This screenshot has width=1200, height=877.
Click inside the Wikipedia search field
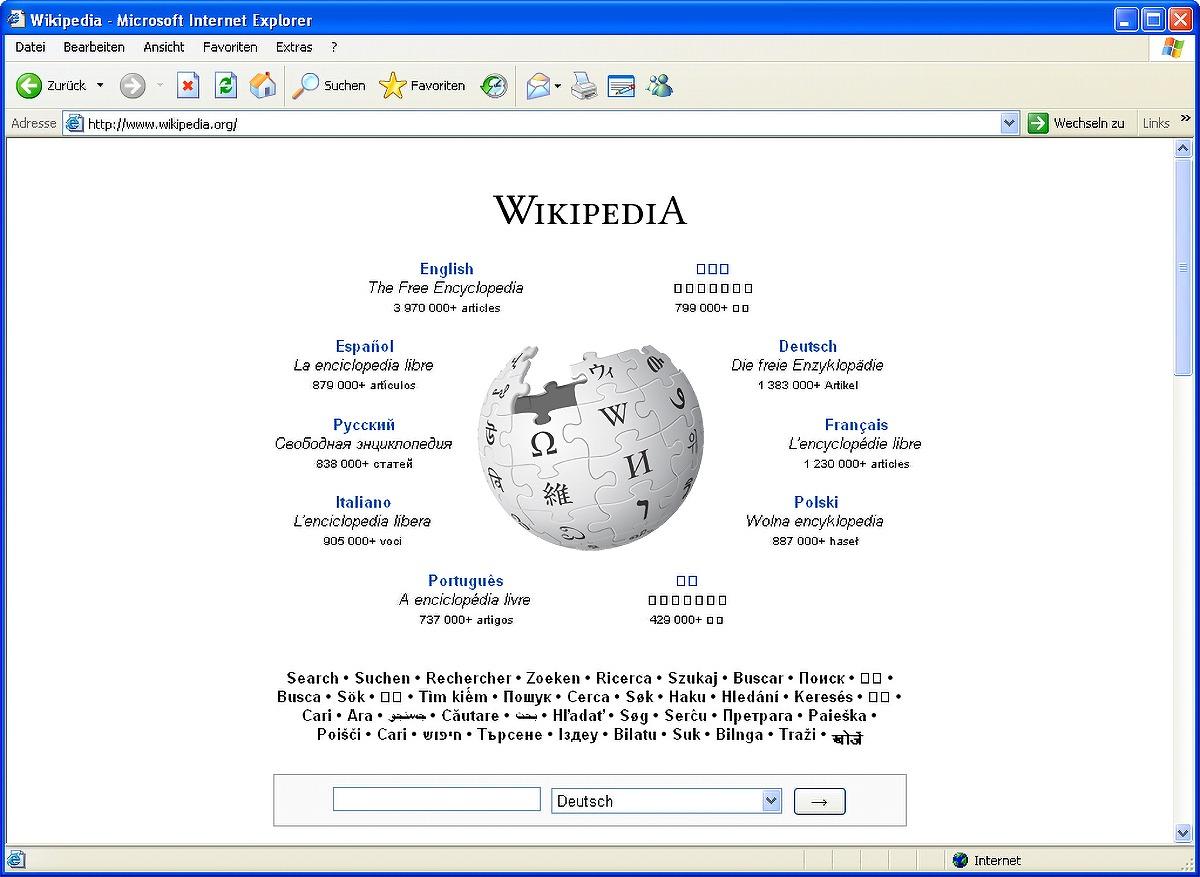[x=435, y=798]
